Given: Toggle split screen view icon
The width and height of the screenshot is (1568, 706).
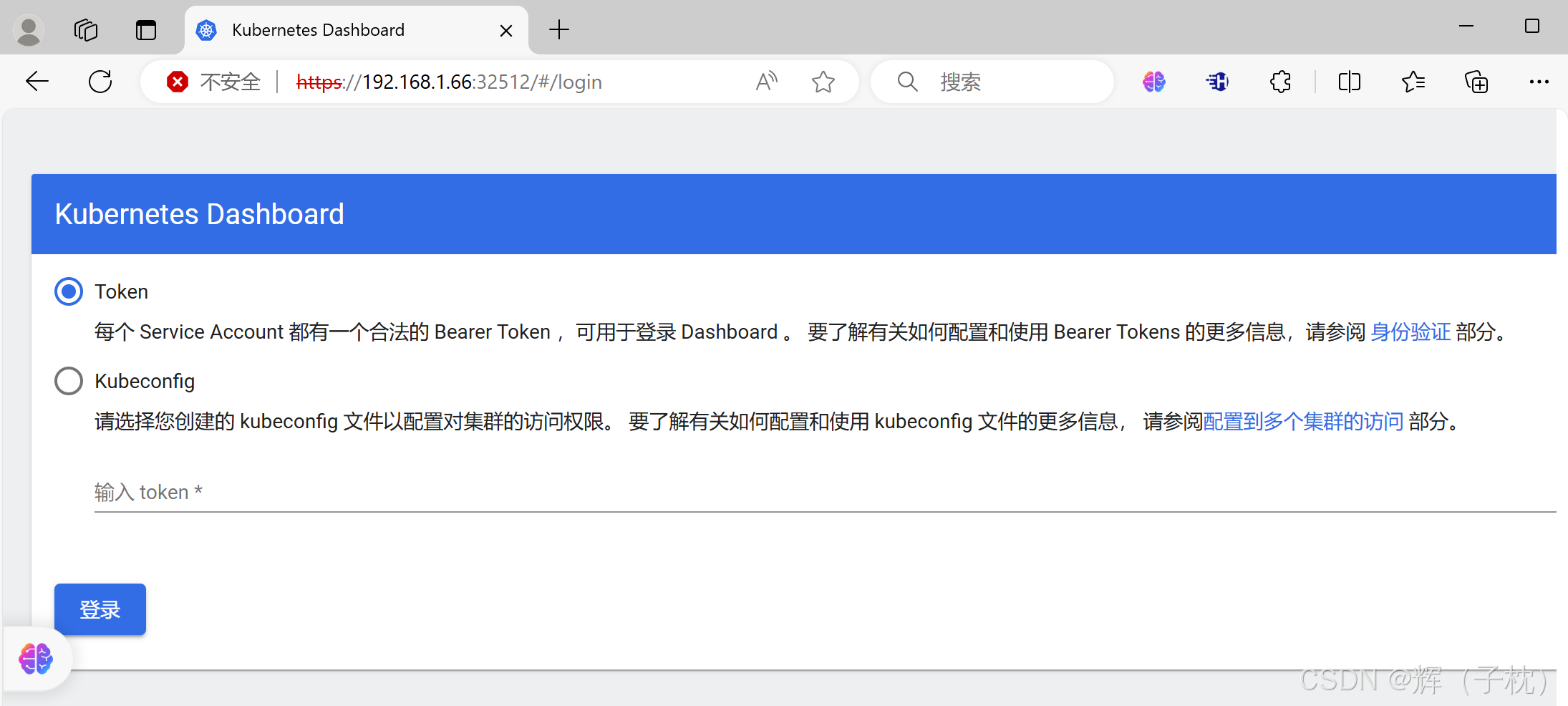Looking at the screenshot, I should (1350, 82).
